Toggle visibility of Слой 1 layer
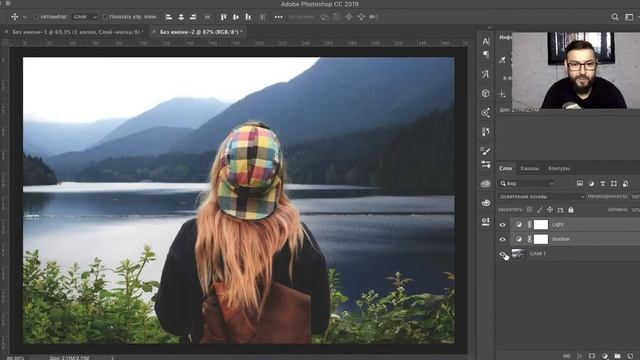640x360 pixels. click(502, 254)
